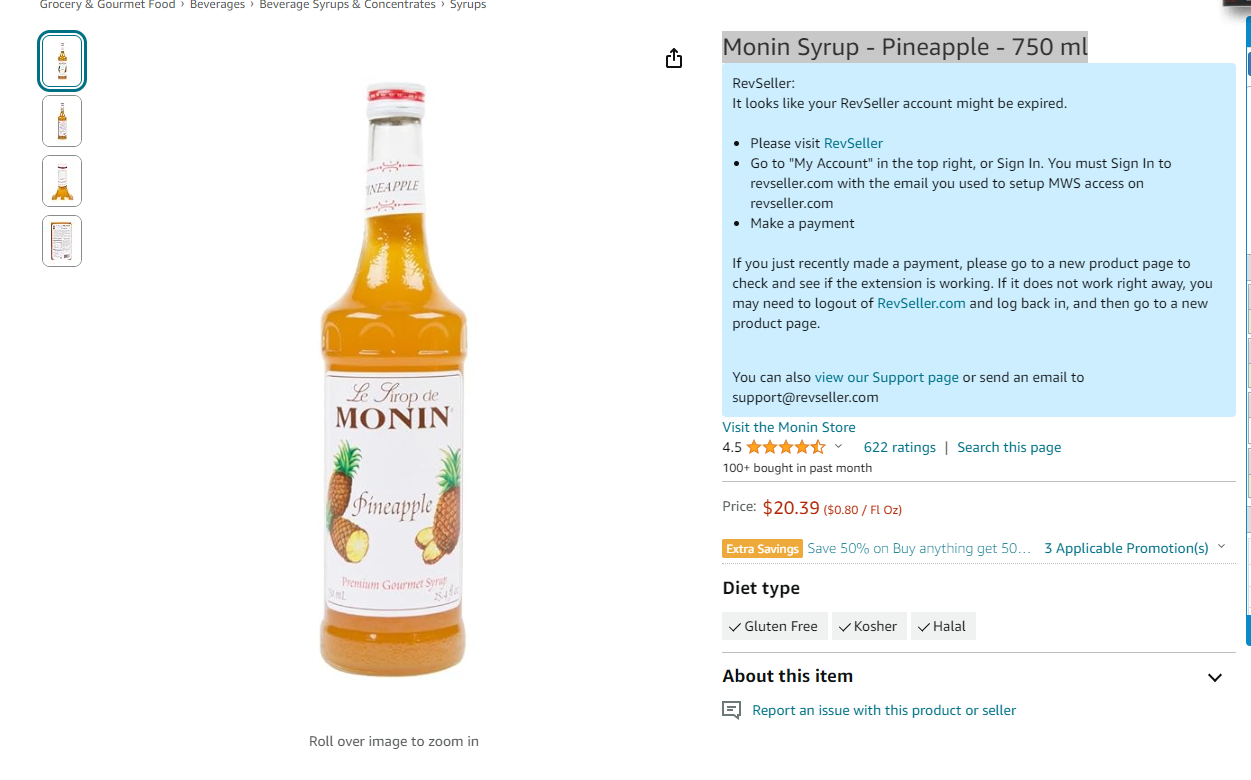Image resolution: width=1251 pixels, height=780 pixels.
Task: Toggle the Gluten Free diet type
Action: point(775,626)
